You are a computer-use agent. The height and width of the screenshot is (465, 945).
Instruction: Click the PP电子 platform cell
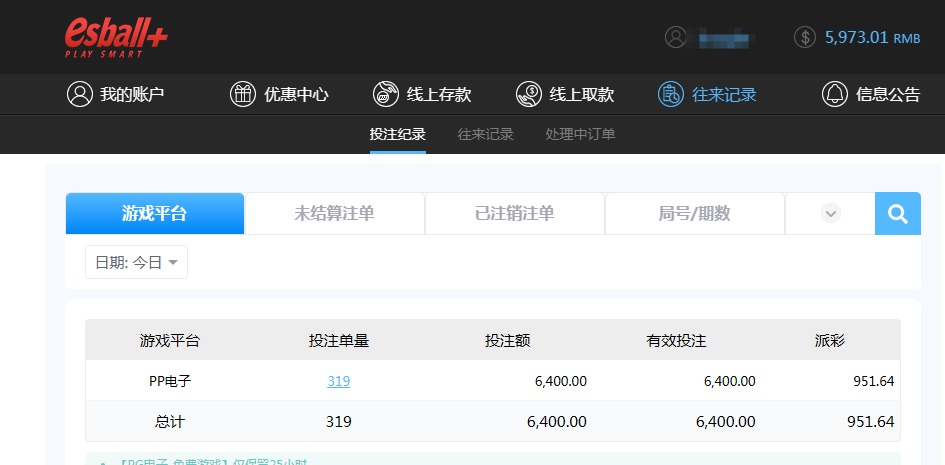pos(170,381)
